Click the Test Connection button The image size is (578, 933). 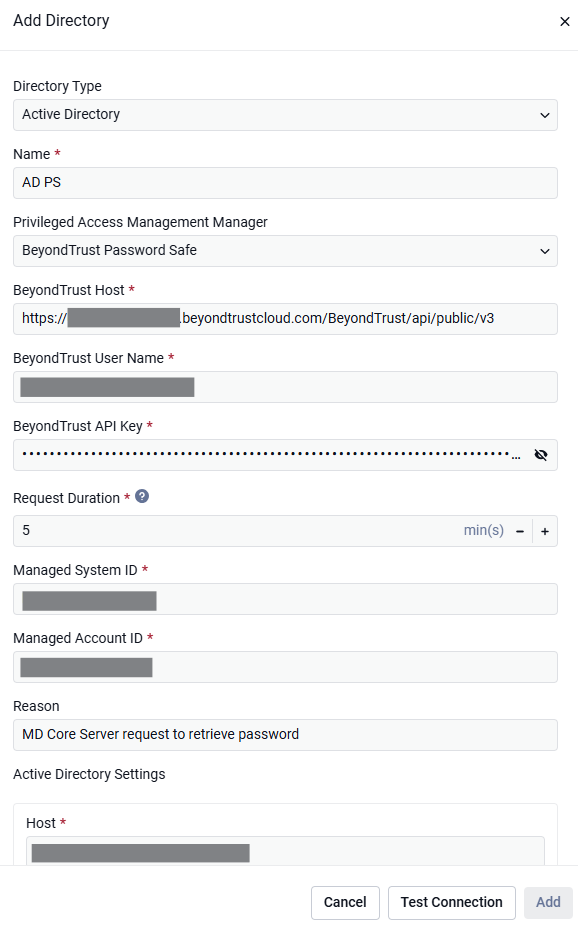point(451,903)
